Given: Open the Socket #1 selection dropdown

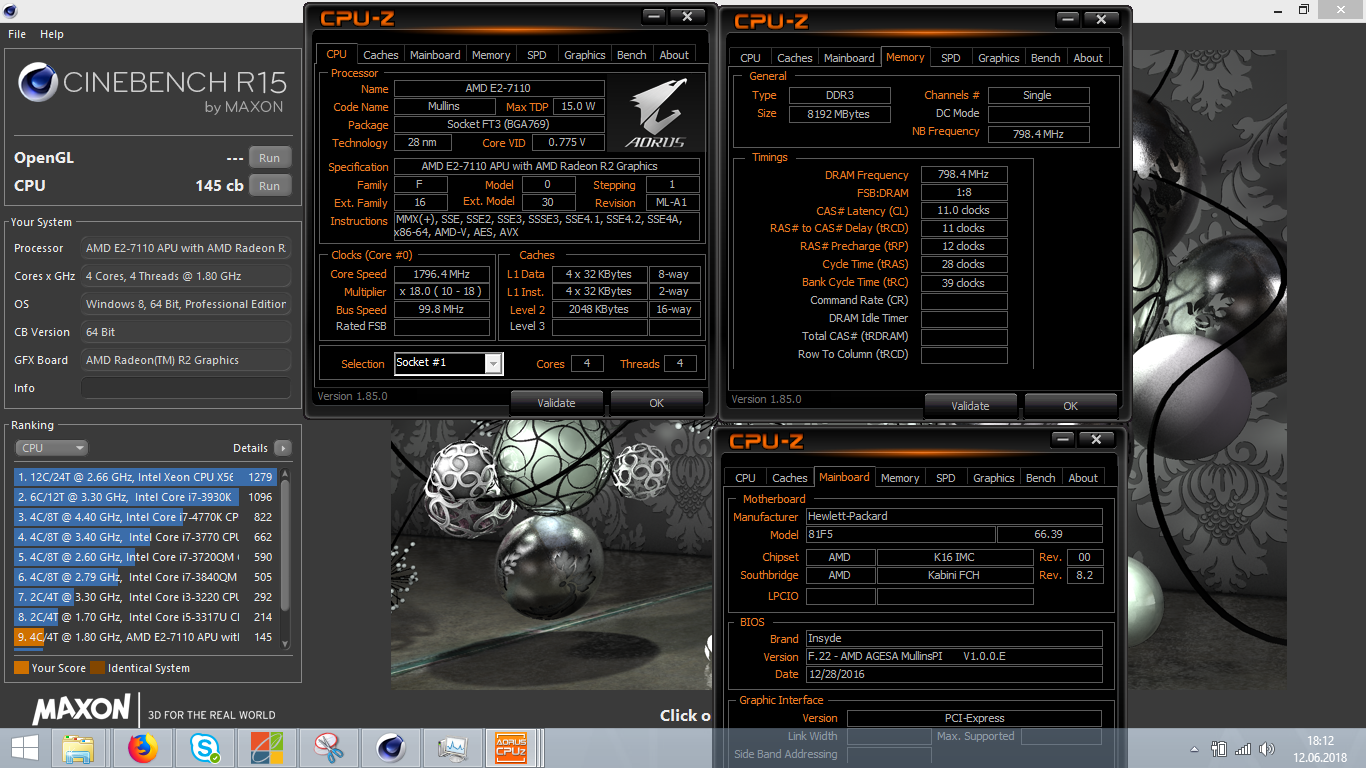Looking at the screenshot, I should (x=493, y=364).
